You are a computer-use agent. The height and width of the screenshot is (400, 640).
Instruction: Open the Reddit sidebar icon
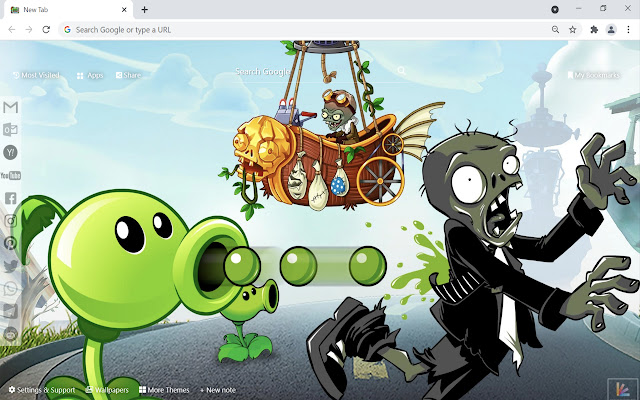[11, 334]
